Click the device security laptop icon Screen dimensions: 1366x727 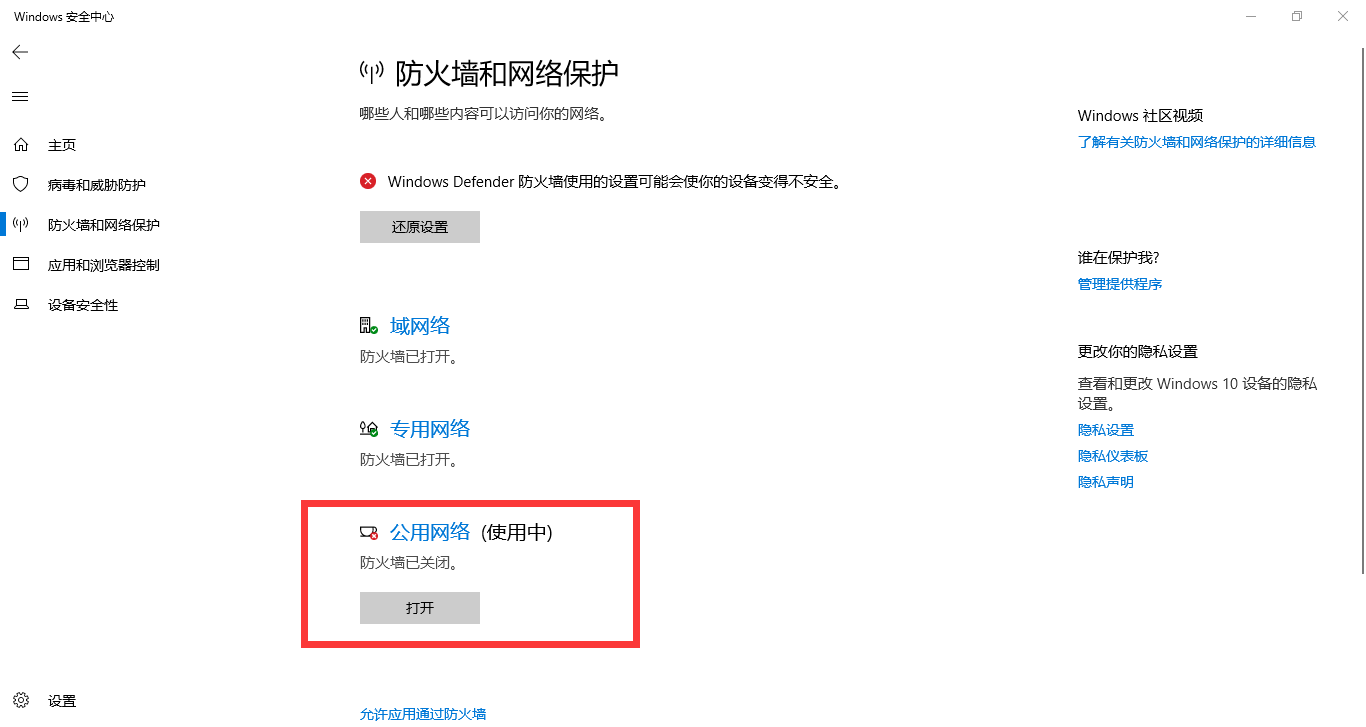tap(20, 305)
